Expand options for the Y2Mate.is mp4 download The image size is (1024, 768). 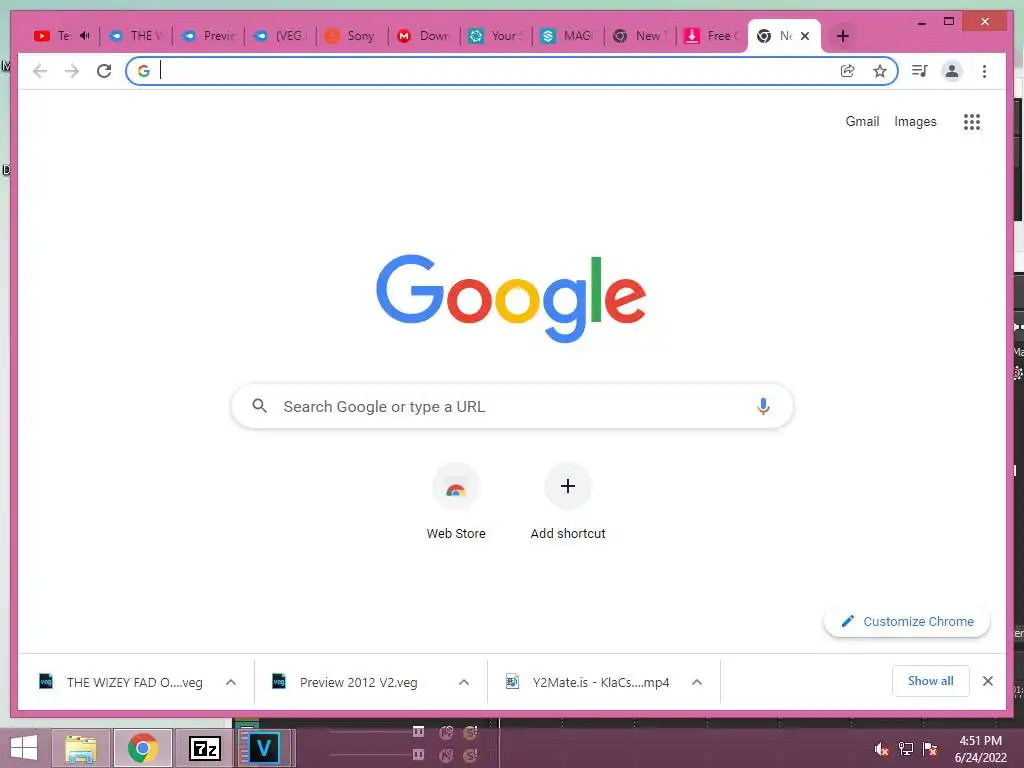pos(697,682)
